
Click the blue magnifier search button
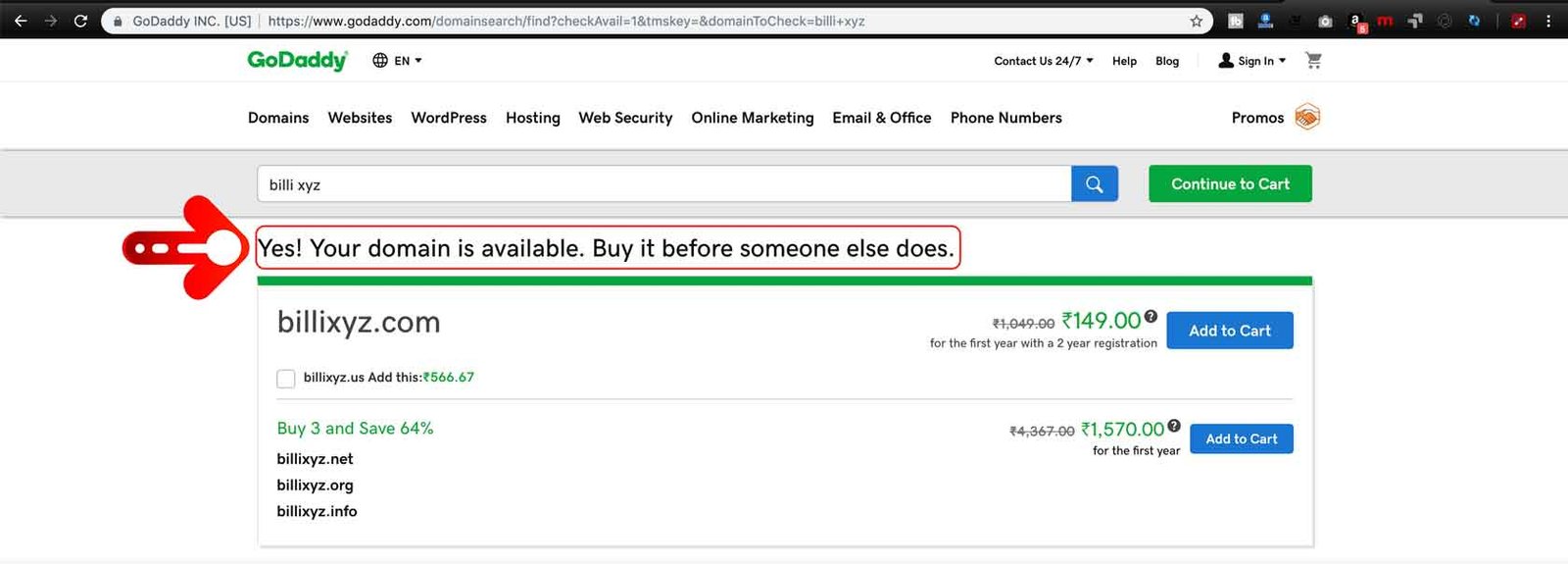click(x=1095, y=184)
